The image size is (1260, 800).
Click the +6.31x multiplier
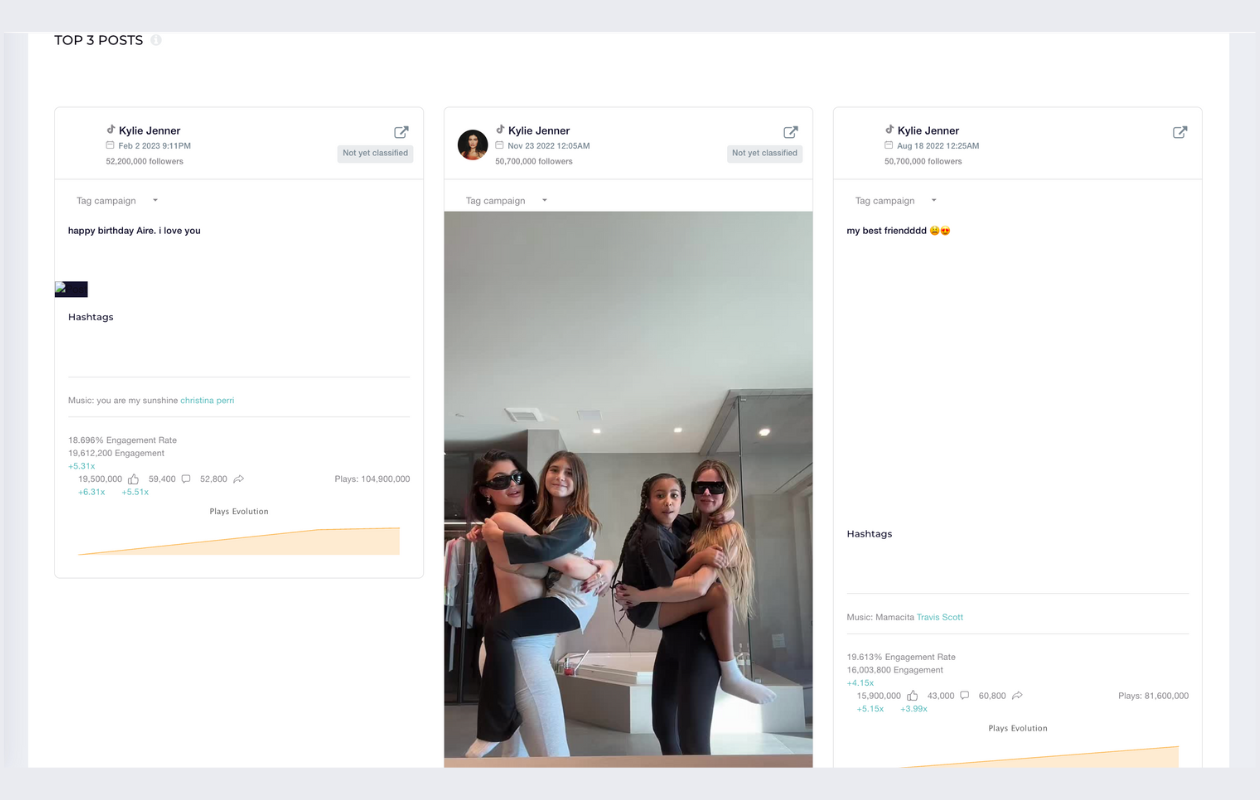coord(92,492)
